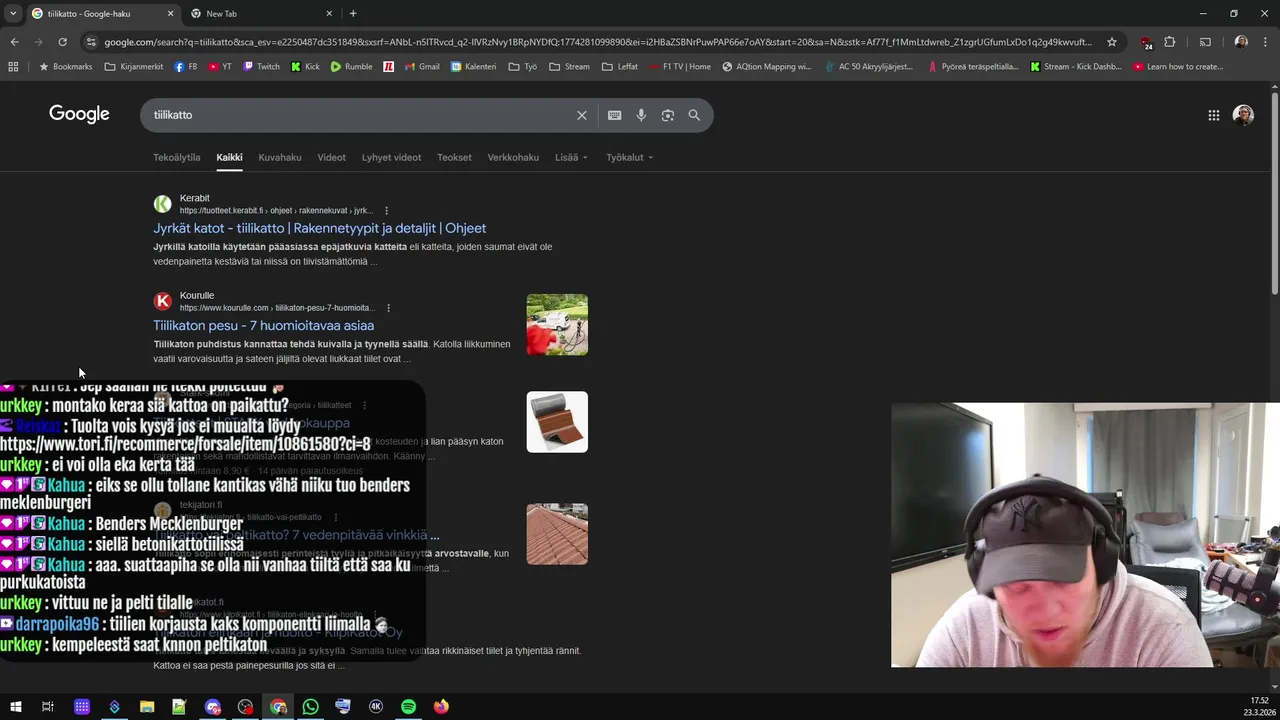
Task: Open the tab search chevron
Action: (x=12, y=13)
